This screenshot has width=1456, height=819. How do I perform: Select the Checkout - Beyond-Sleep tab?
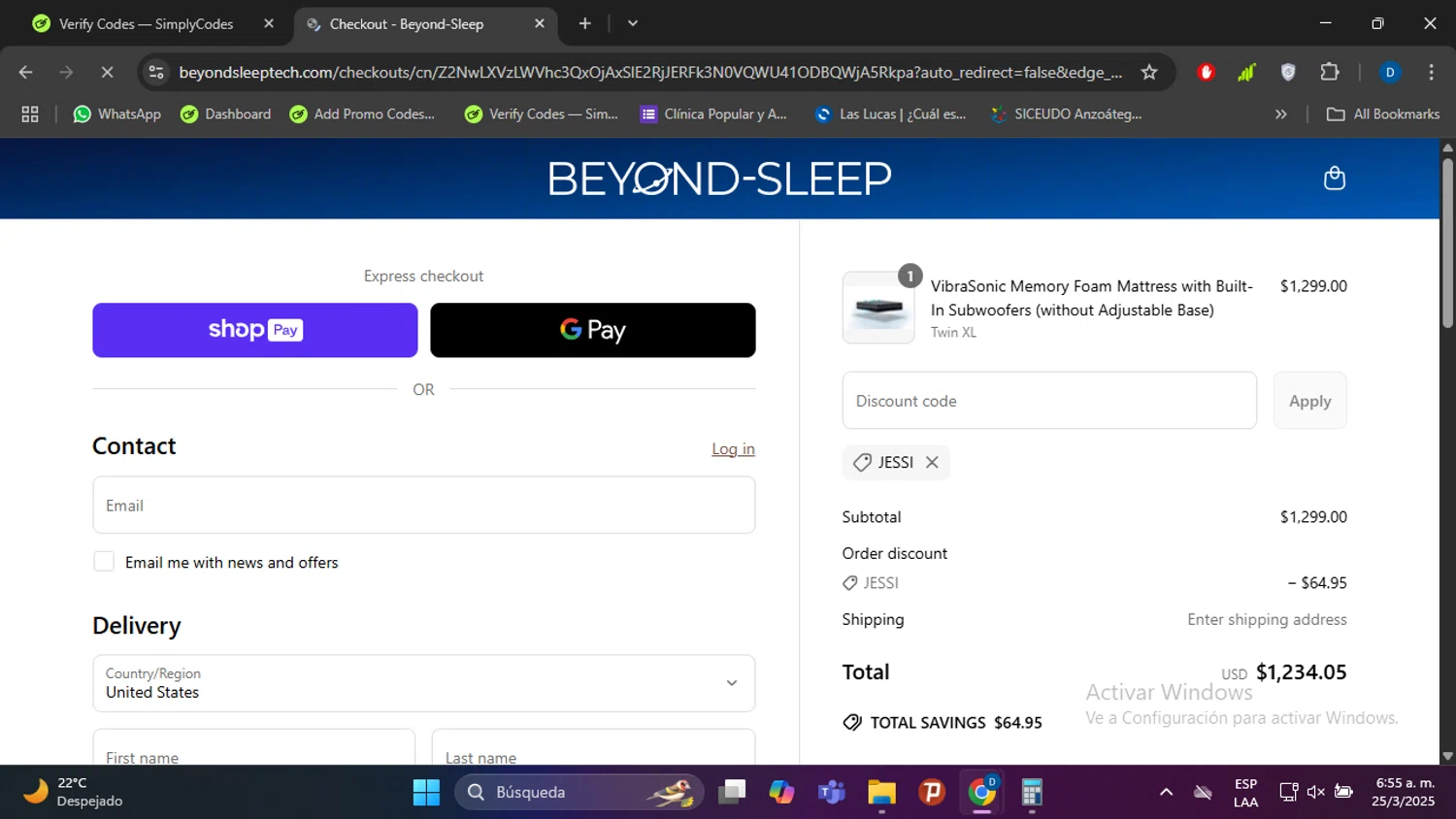tap(407, 24)
